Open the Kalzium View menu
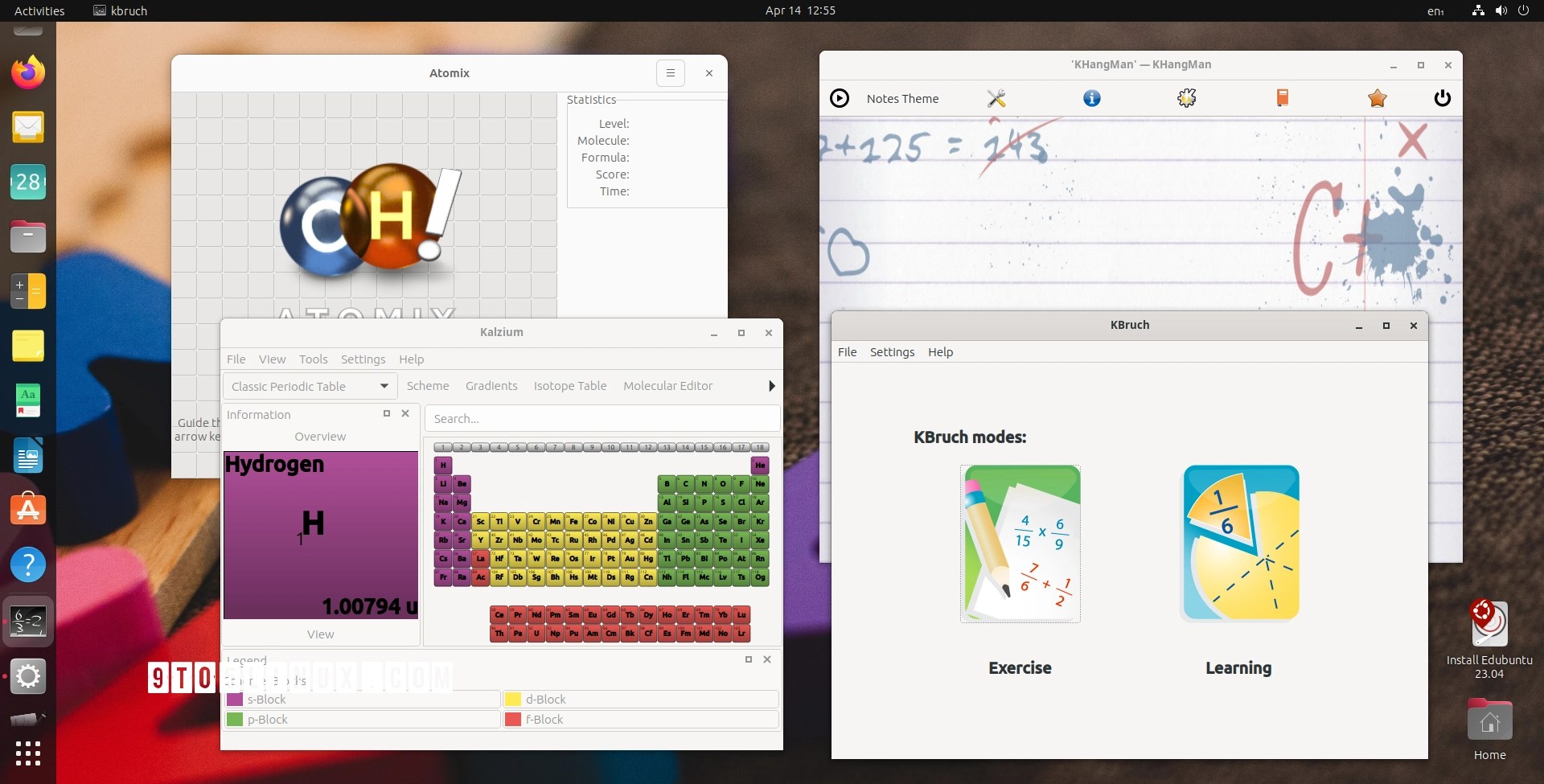This screenshot has width=1544, height=784. point(273,359)
